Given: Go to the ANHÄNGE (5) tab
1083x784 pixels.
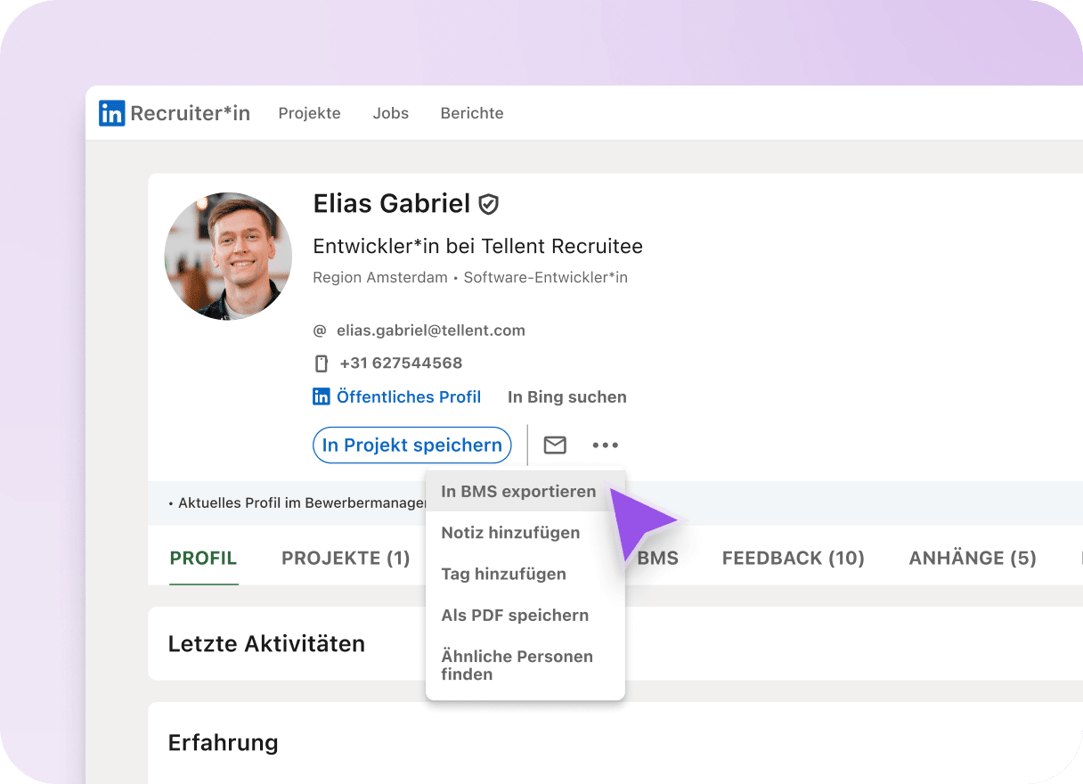Looking at the screenshot, I should pyautogui.click(x=972, y=558).
